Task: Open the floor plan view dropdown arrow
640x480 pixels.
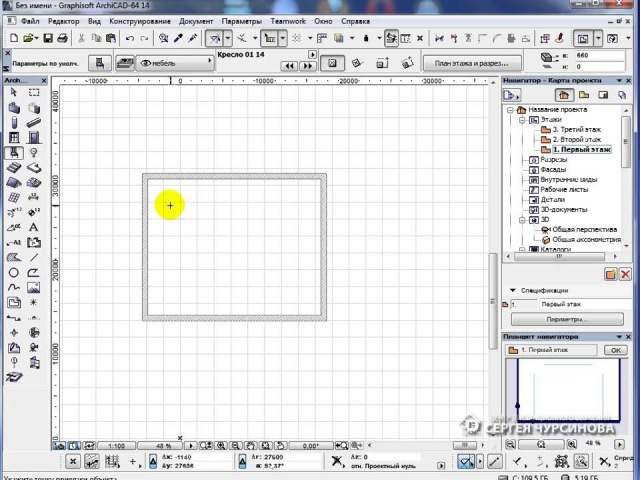Action: click(x=598, y=39)
